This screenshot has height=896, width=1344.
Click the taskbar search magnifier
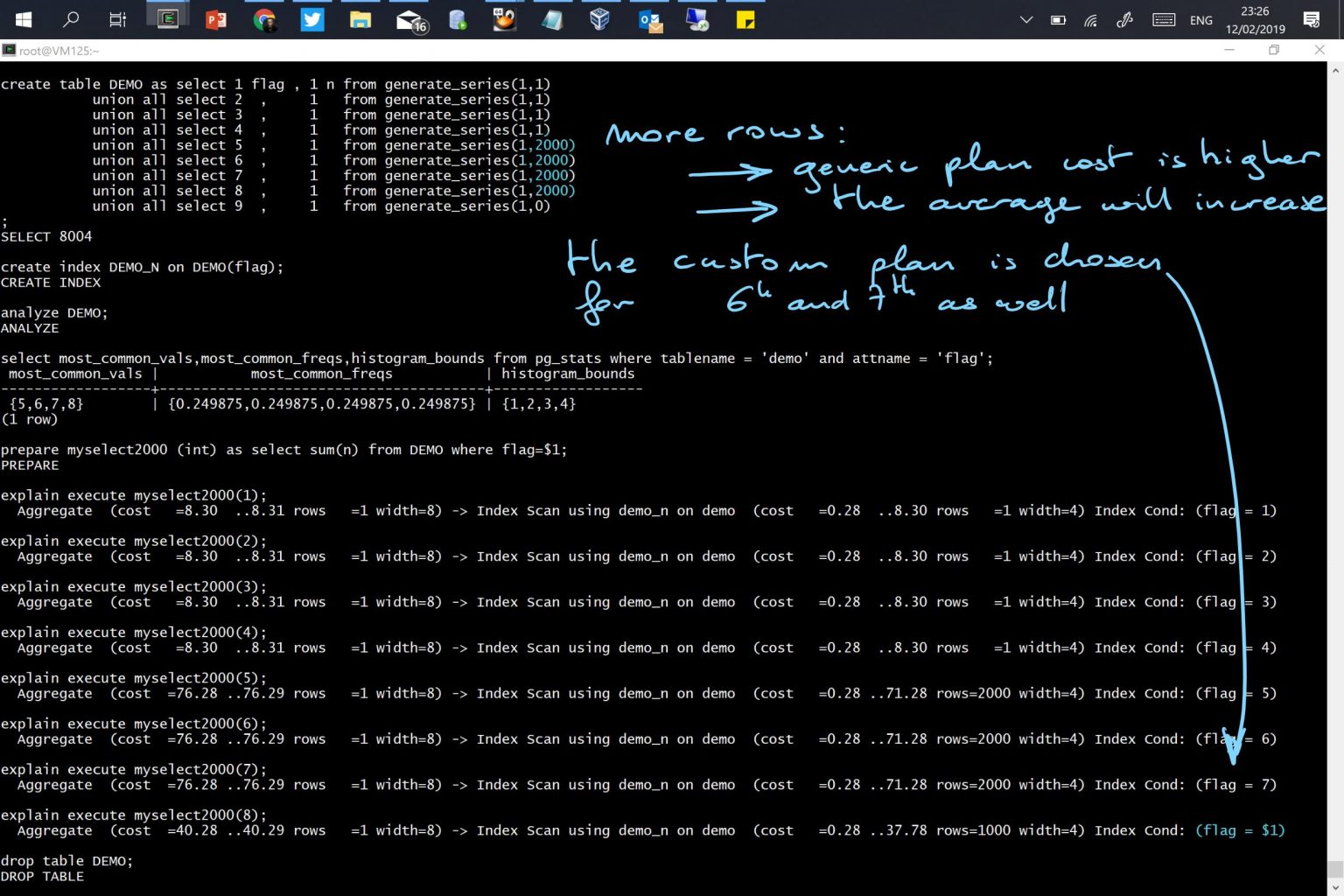[x=71, y=19]
